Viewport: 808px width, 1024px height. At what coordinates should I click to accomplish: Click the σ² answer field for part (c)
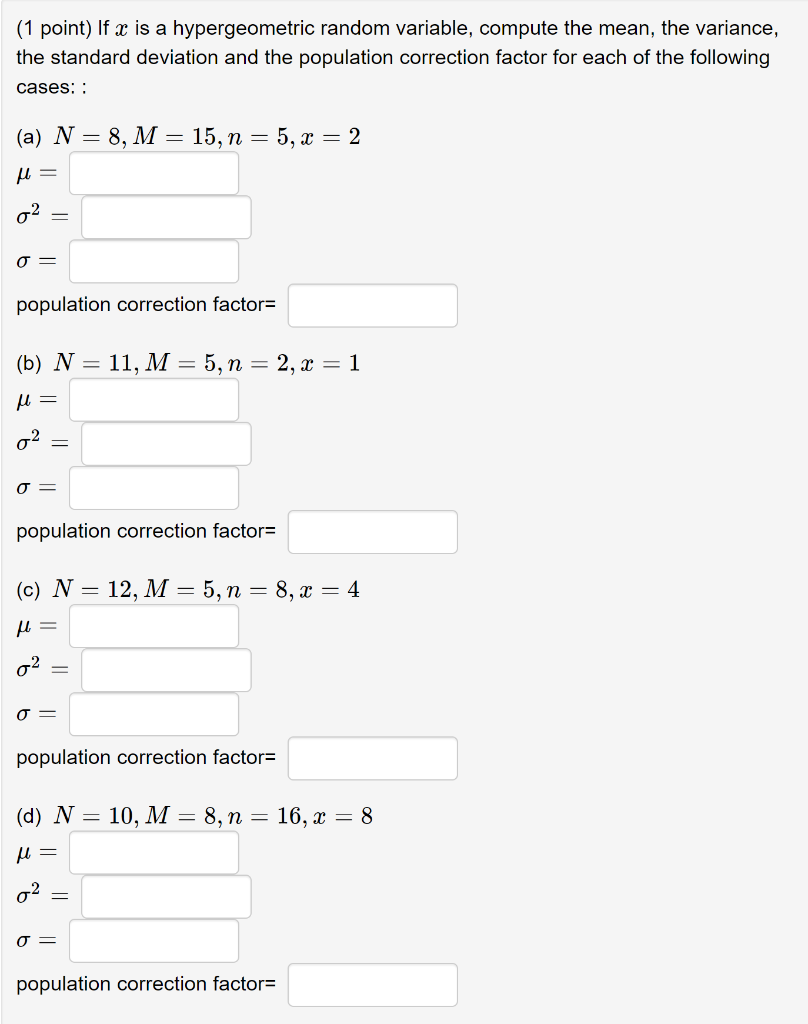165,669
